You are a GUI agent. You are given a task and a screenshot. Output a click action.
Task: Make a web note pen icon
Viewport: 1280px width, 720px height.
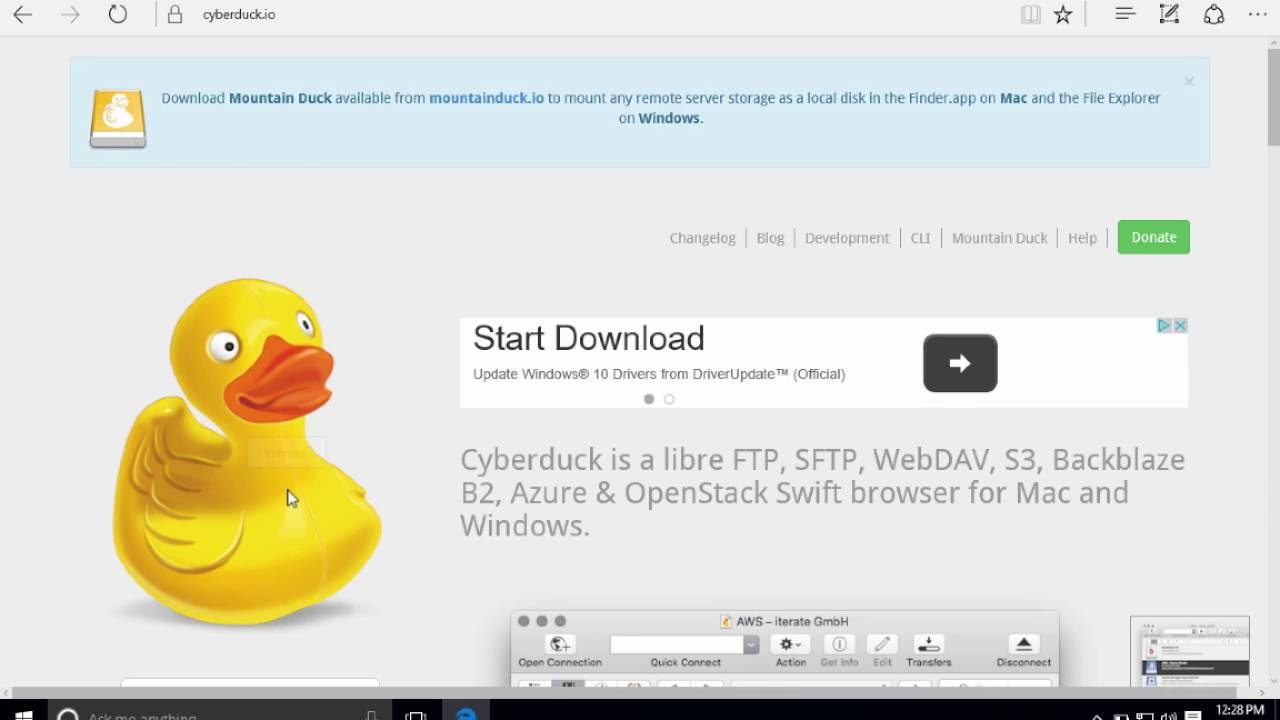click(1169, 14)
